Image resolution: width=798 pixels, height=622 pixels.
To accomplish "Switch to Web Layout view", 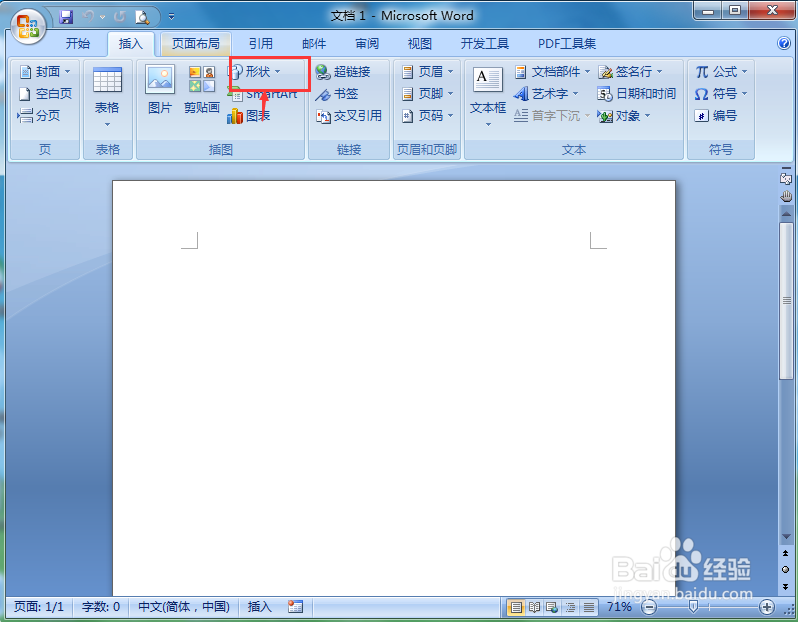I will [x=552, y=607].
